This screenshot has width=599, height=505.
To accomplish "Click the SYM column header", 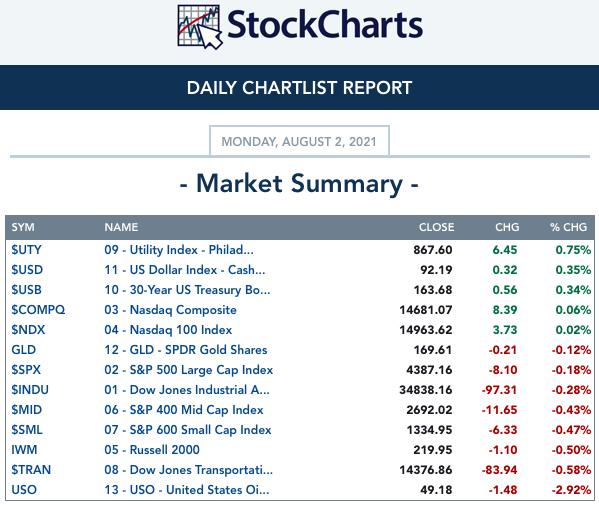I will (23, 227).
